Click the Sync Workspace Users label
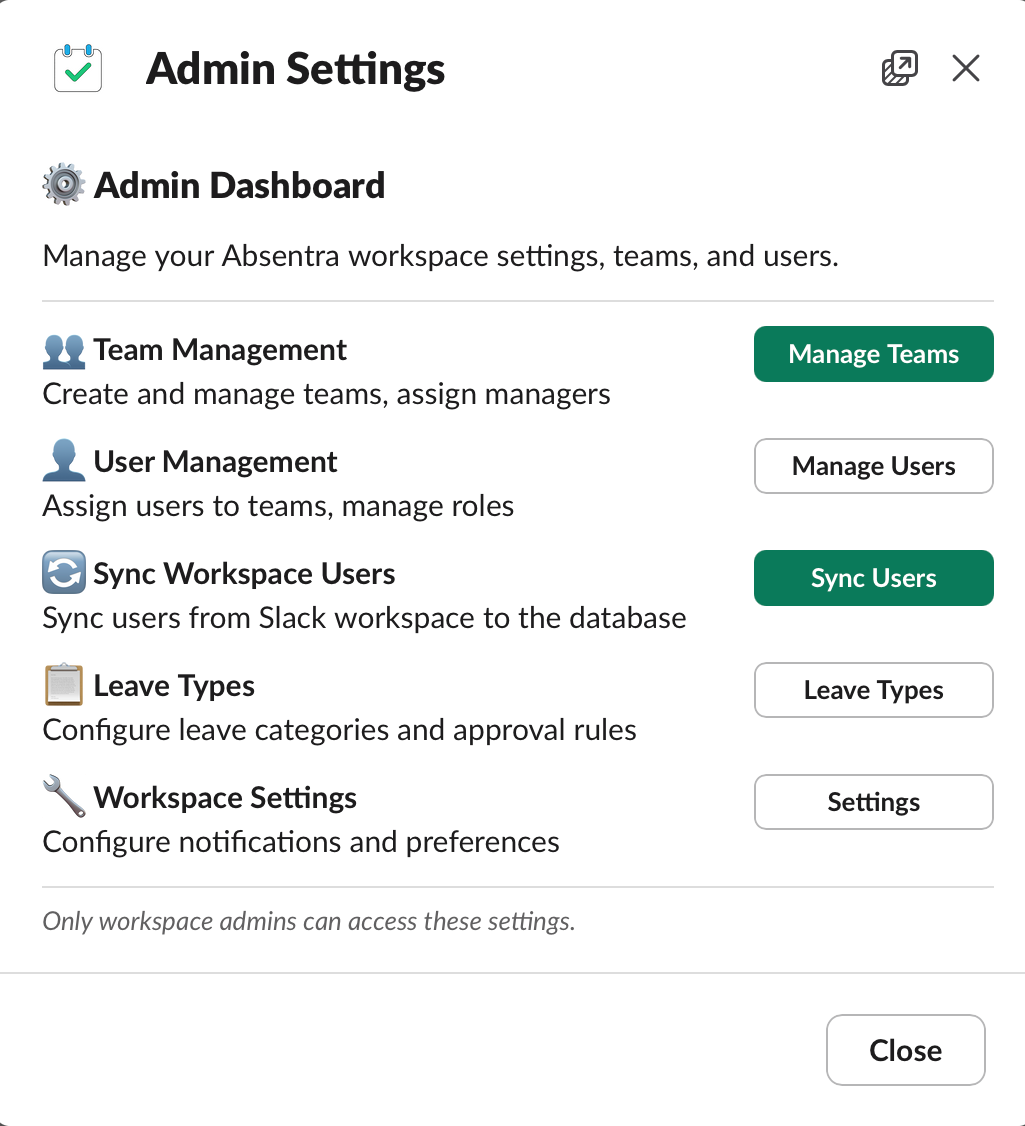The width and height of the screenshot is (1025, 1126). [x=244, y=574]
